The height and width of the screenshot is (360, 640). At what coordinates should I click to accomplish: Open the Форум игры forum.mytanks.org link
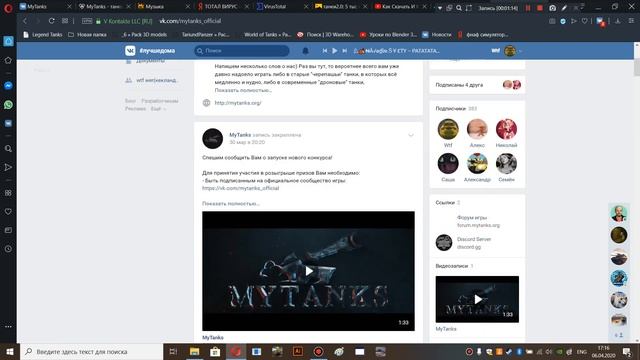coord(478,221)
